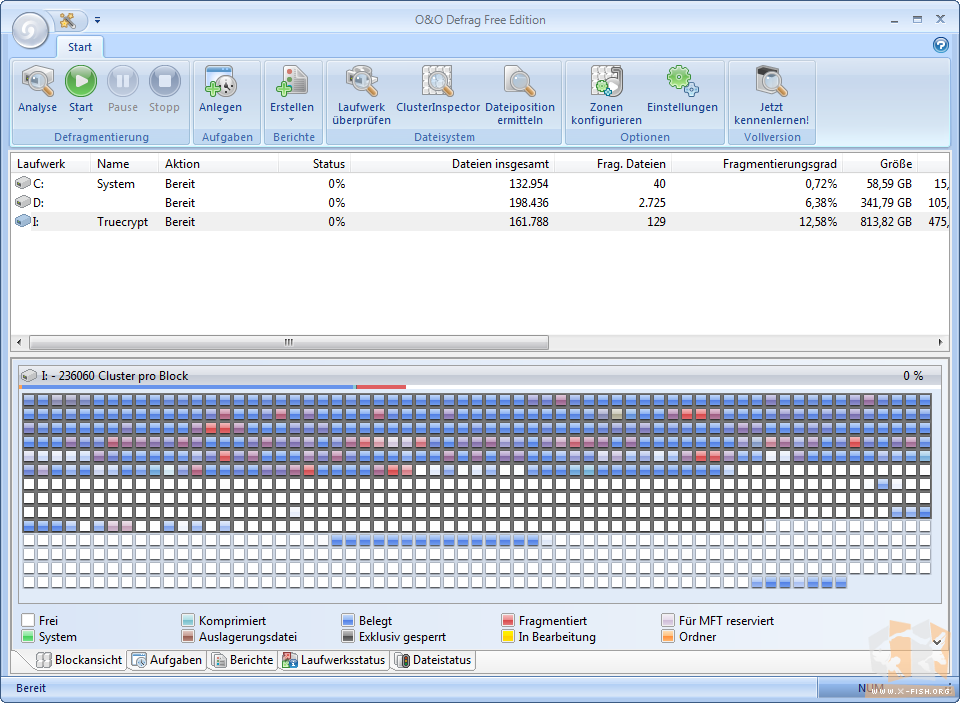Screen dimensions: 960x703
Task: Click the Frei legend color swatch
Action: tap(28, 620)
